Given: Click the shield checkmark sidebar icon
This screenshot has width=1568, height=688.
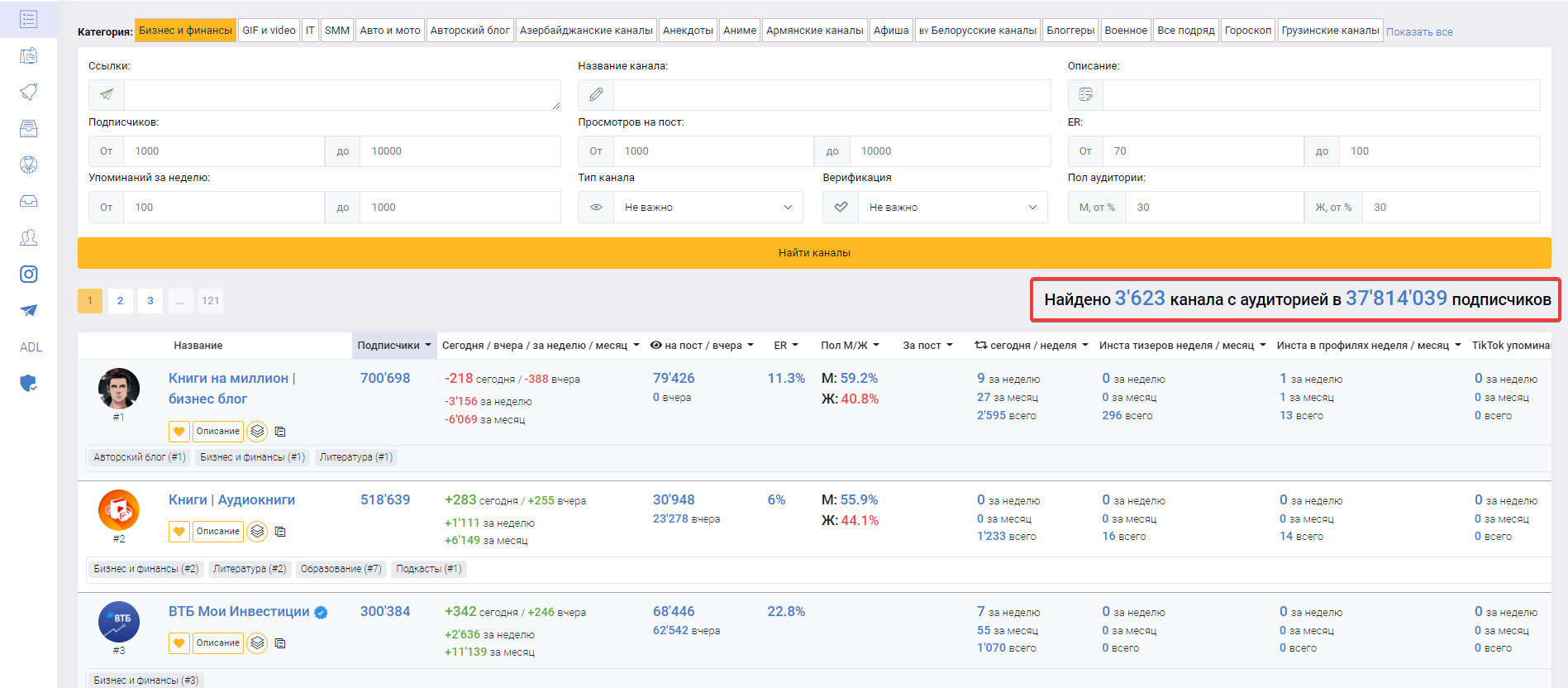Looking at the screenshot, I should click(x=28, y=383).
